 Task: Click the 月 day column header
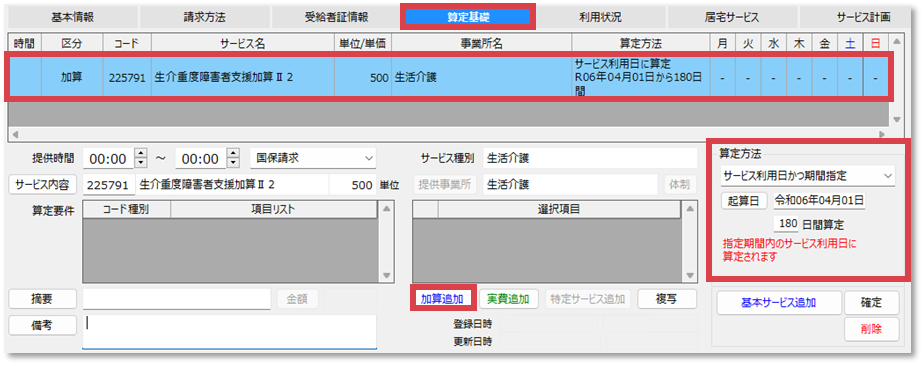click(722, 44)
